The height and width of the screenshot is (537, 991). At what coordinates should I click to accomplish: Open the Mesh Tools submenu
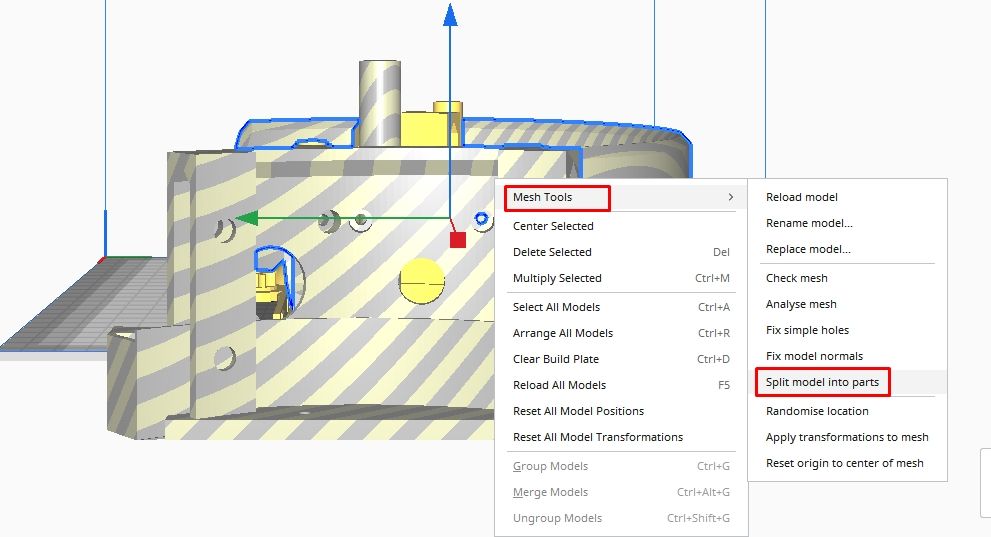tap(621, 197)
